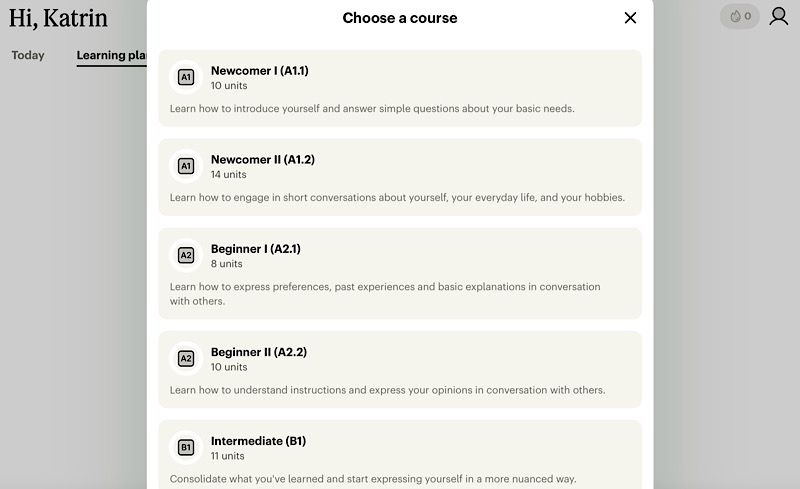Viewport: 800px width, 489px height.
Task: Click the Beginner I express preferences description
Action: tap(385, 294)
